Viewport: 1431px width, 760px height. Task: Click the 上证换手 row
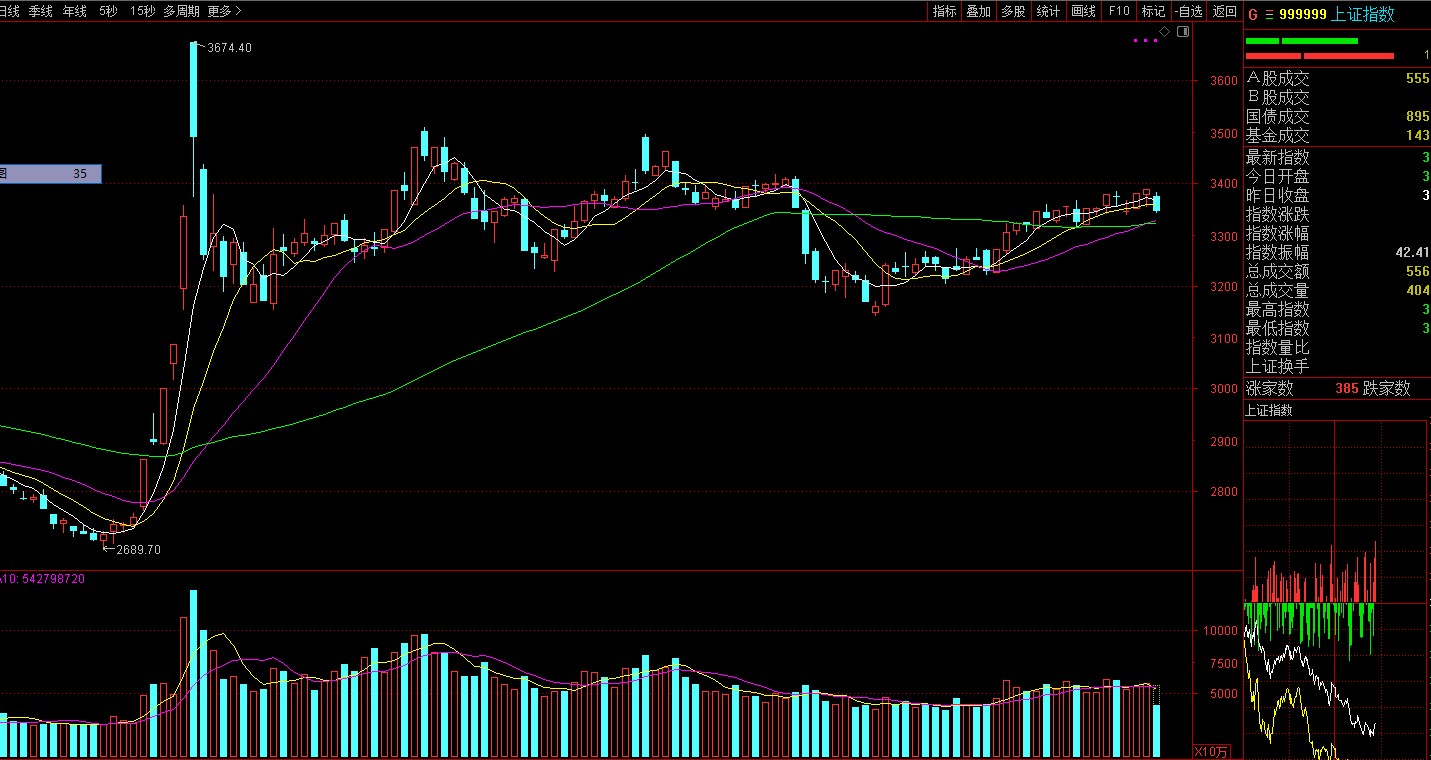pyautogui.click(x=1337, y=366)
